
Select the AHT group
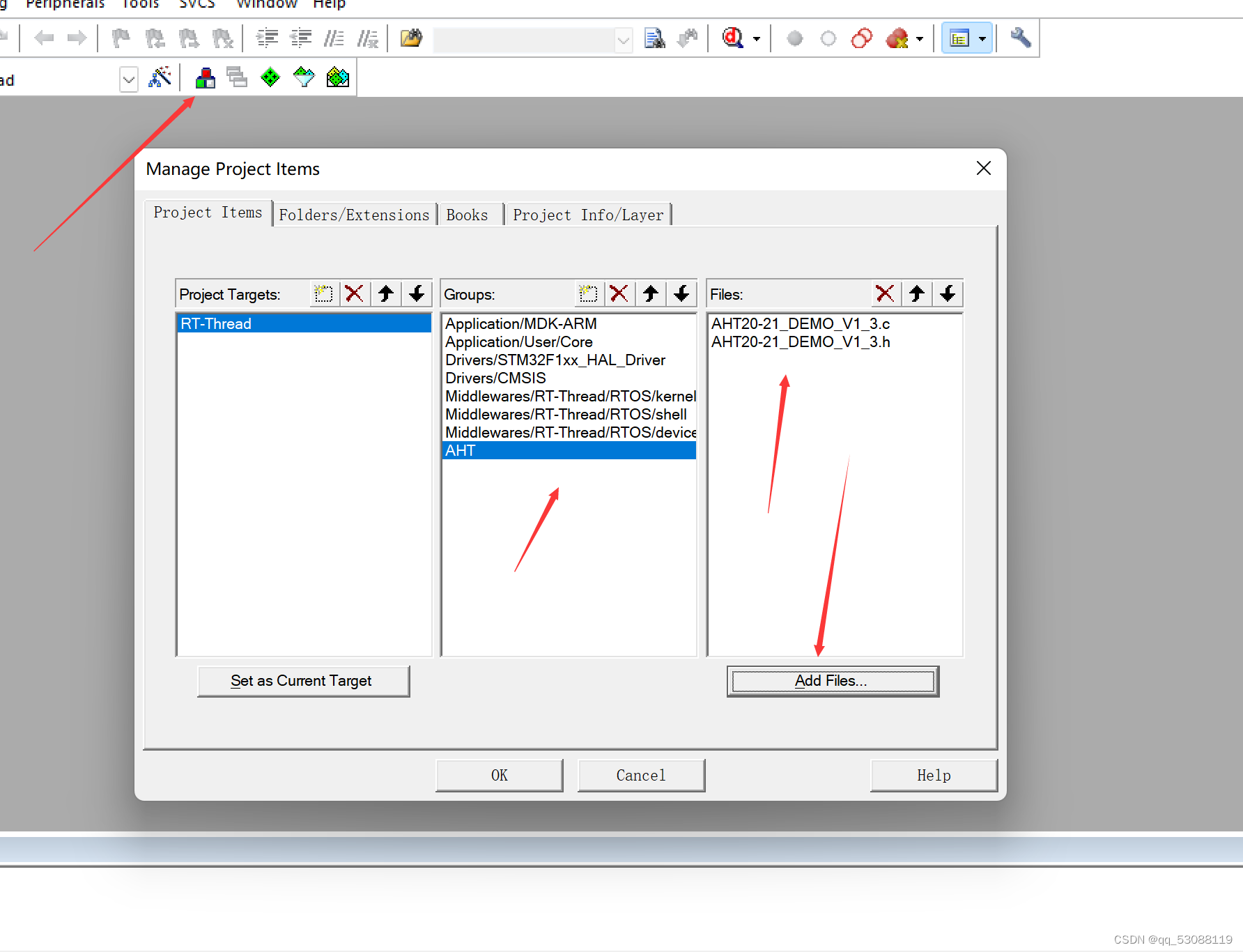click(x=569, y=450)
